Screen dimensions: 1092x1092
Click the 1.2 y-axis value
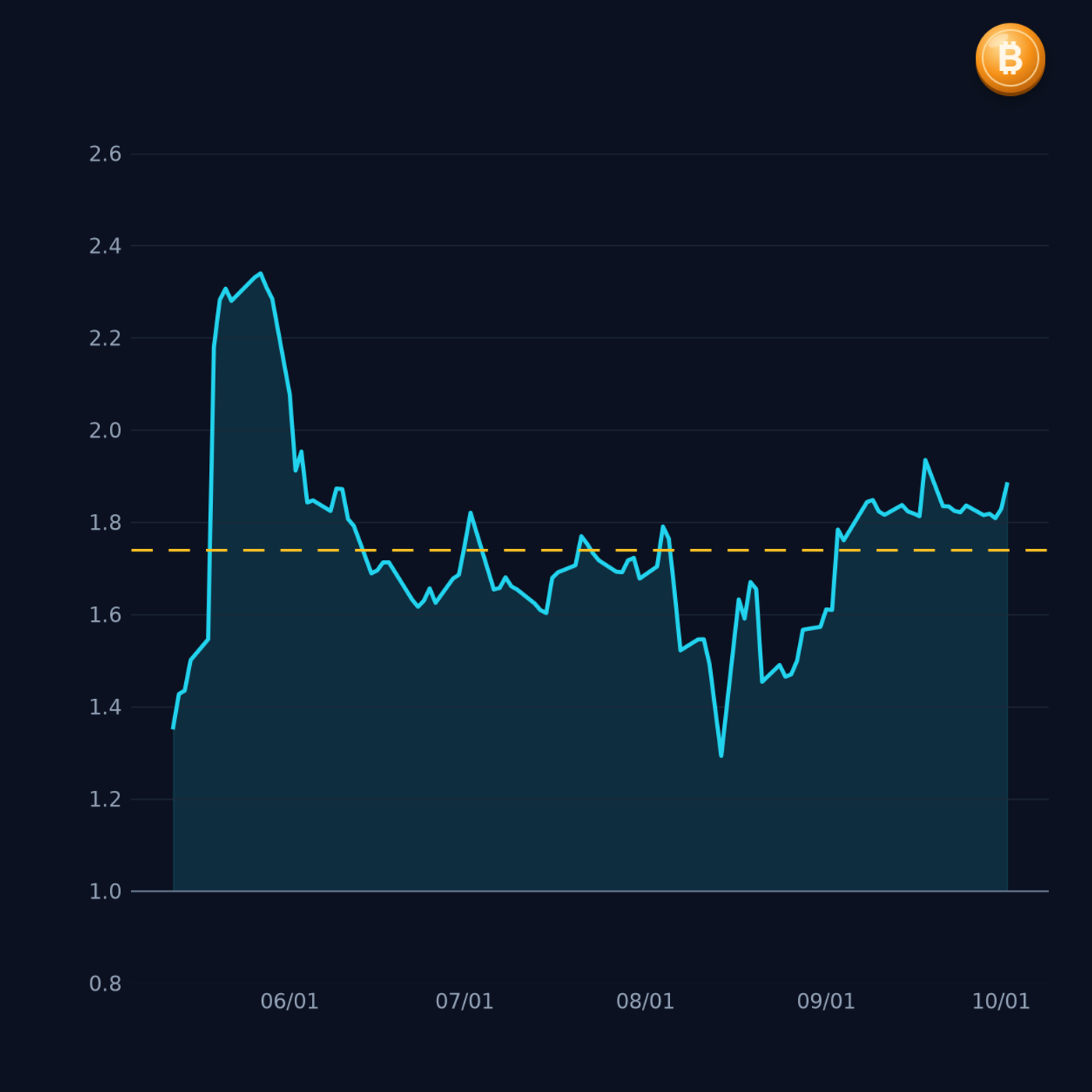click(x=105, y=799)
